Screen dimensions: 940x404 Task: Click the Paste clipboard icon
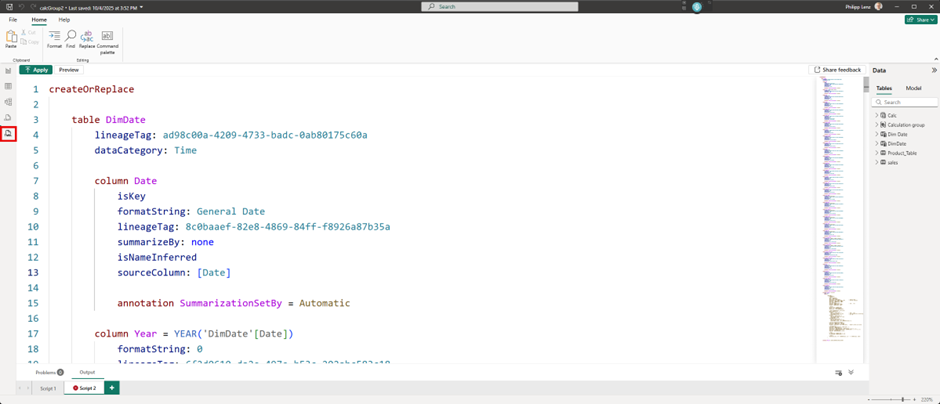[11, 38]
